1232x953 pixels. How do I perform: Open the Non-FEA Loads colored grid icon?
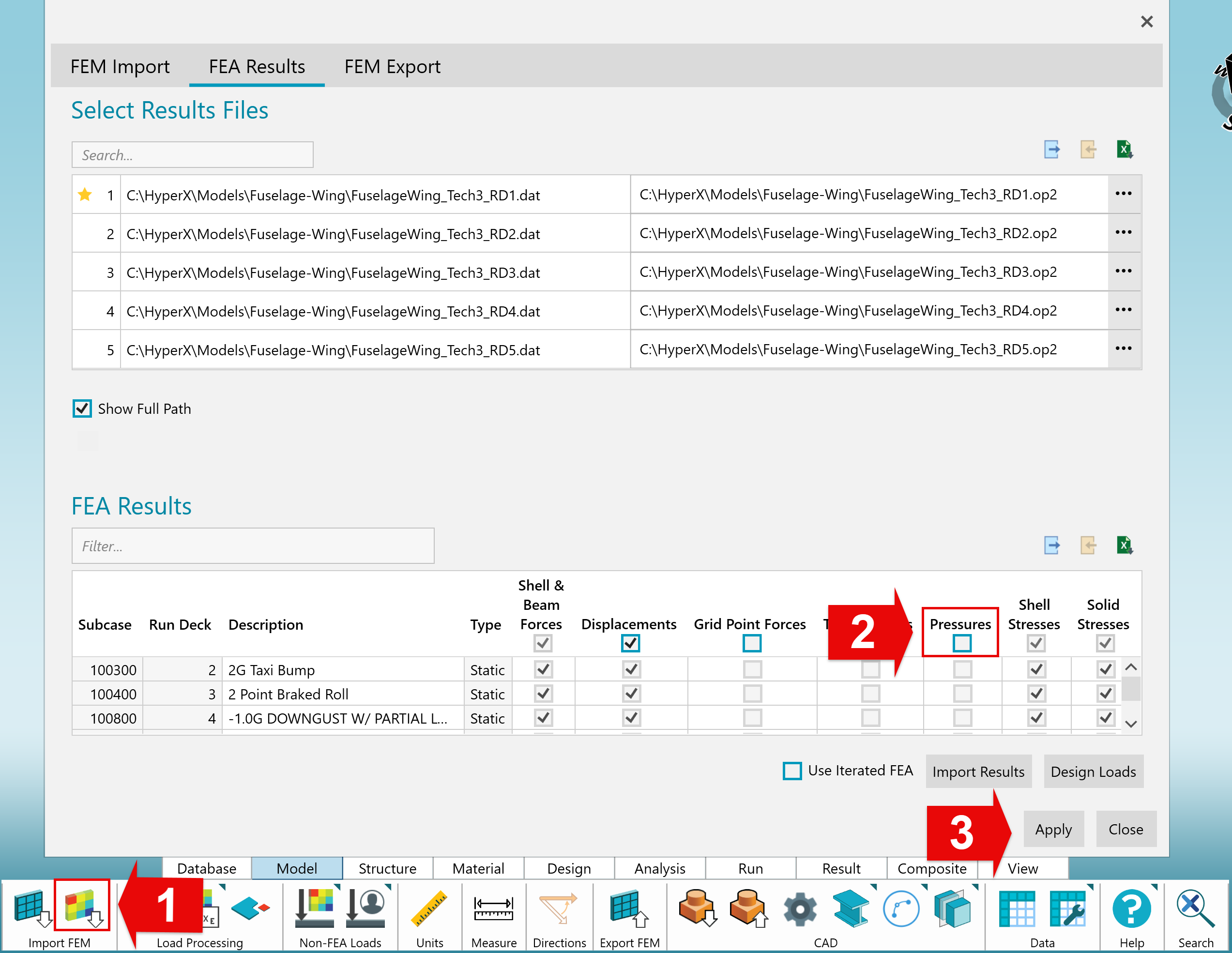pyautogui.click(x=315, y=908)
